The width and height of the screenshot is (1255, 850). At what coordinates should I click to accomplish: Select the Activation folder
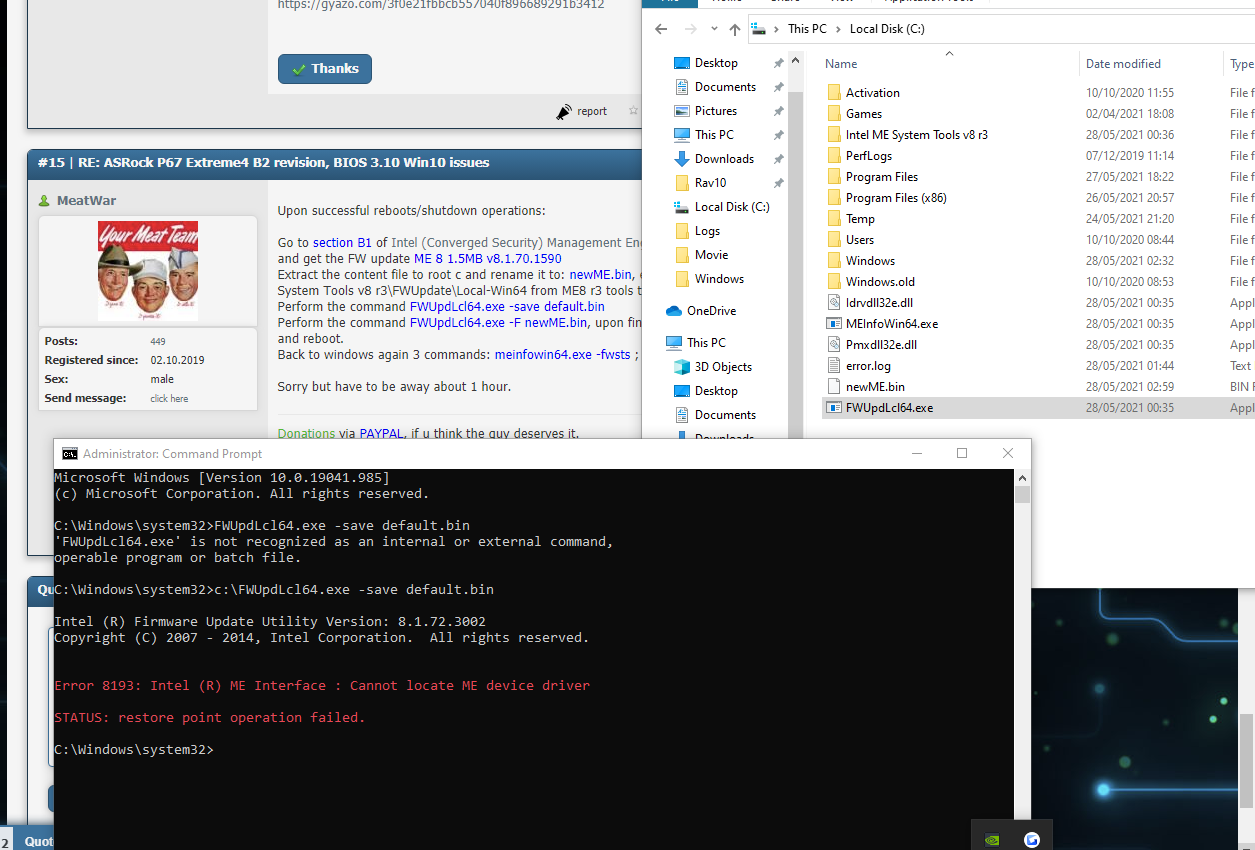click(x=872, y=93)
